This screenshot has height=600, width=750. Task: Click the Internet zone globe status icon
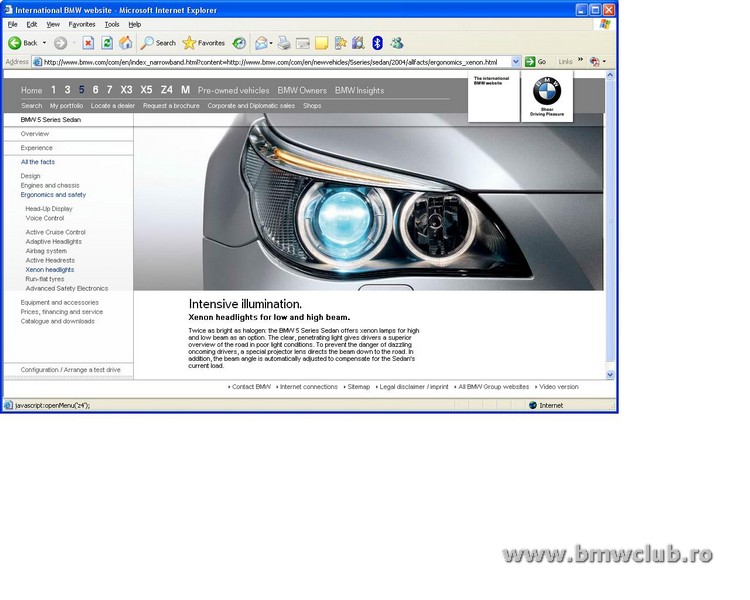click(533, 405)
